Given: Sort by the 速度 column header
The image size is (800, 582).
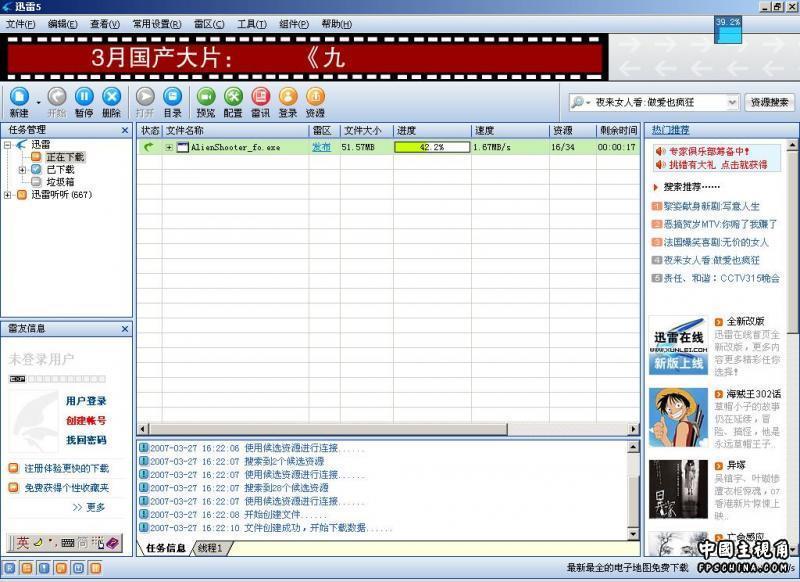Looking at the screenshot, I should point(510,131).
